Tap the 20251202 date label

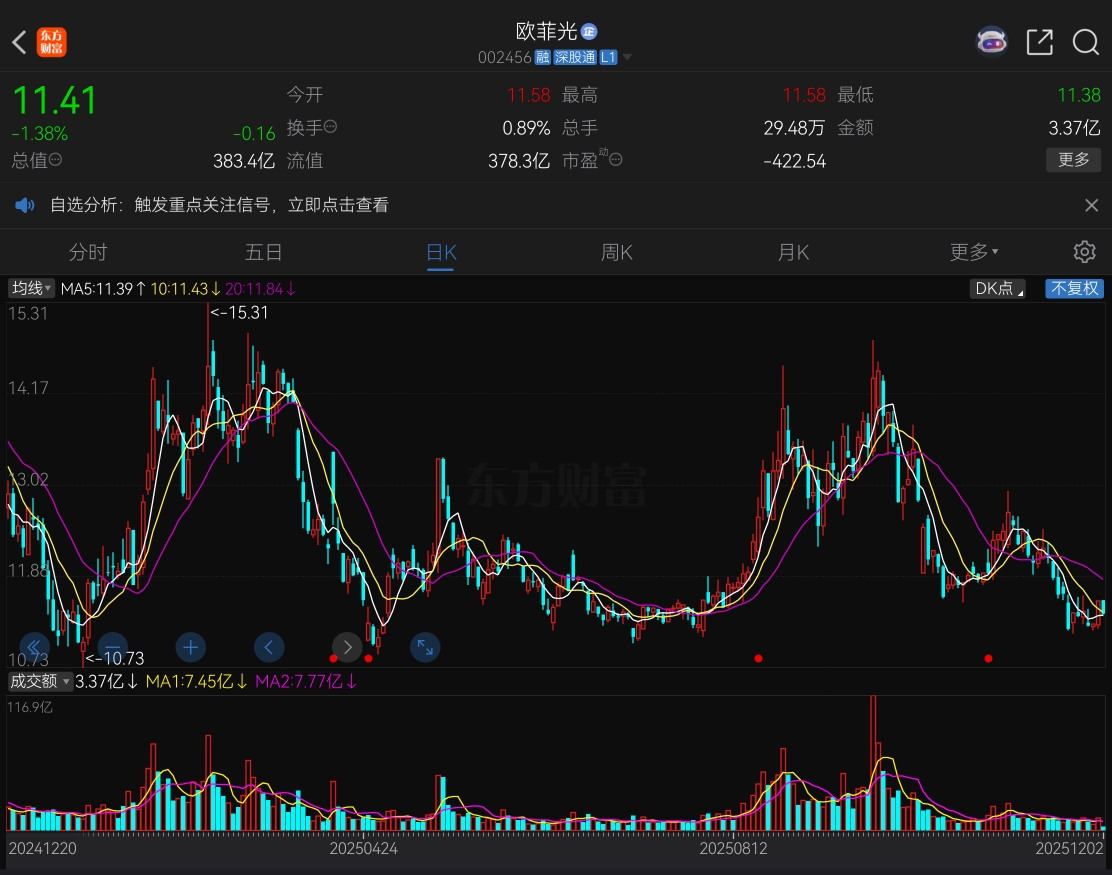coord(1070,849)
